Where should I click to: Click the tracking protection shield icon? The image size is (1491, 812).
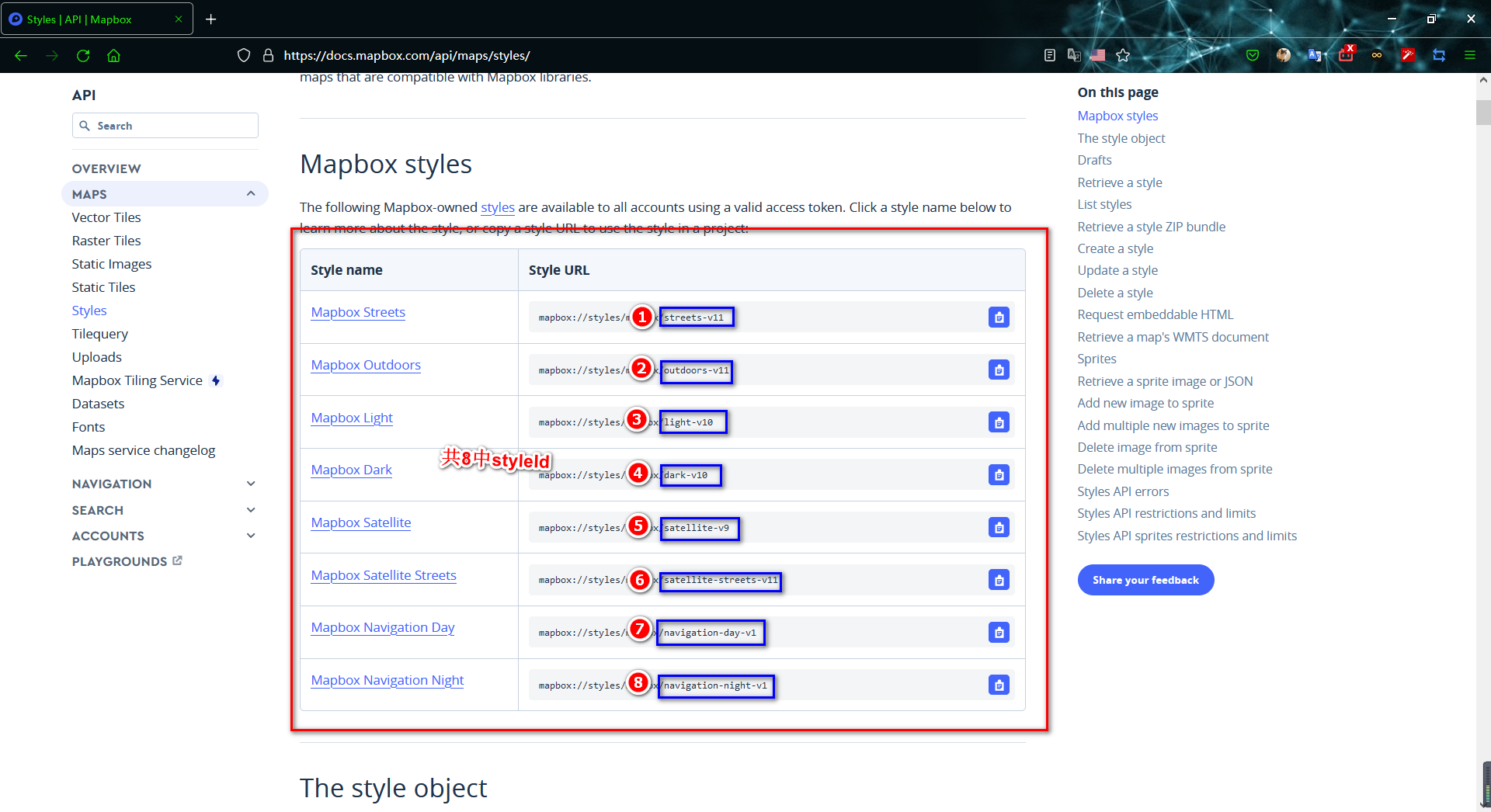(x=244, y=55)
